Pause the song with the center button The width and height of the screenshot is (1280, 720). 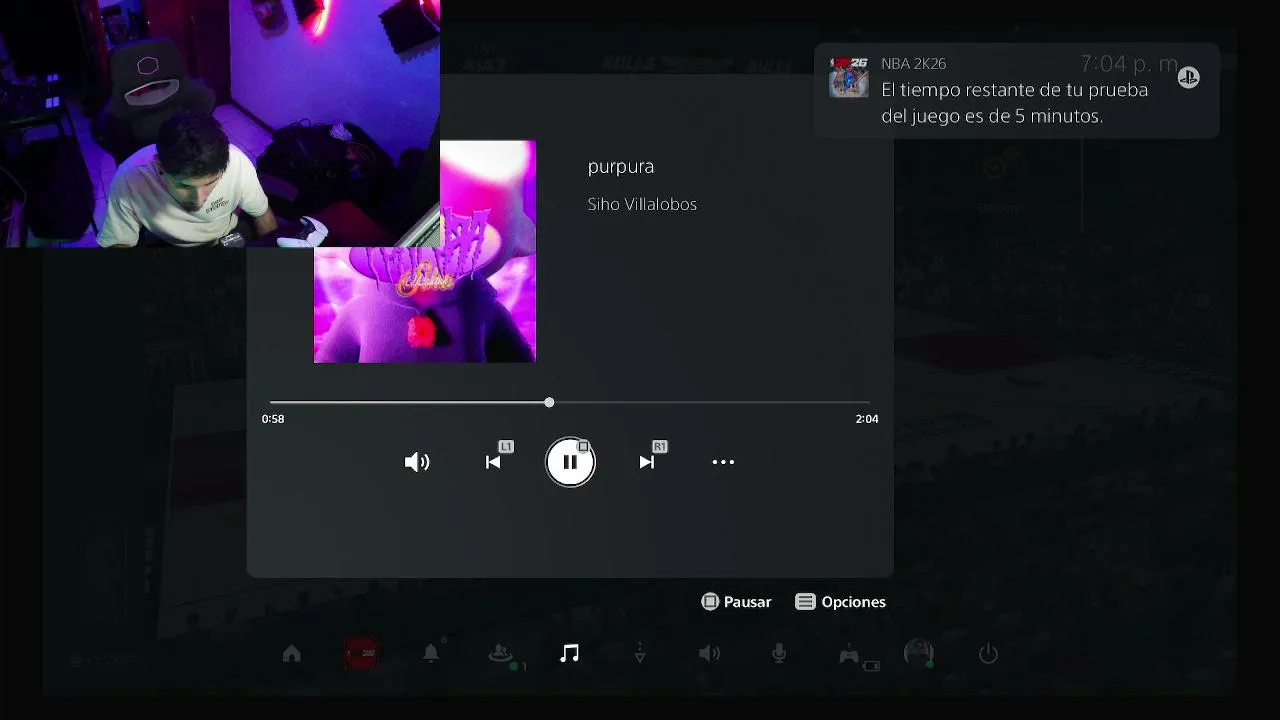[570, 462]
